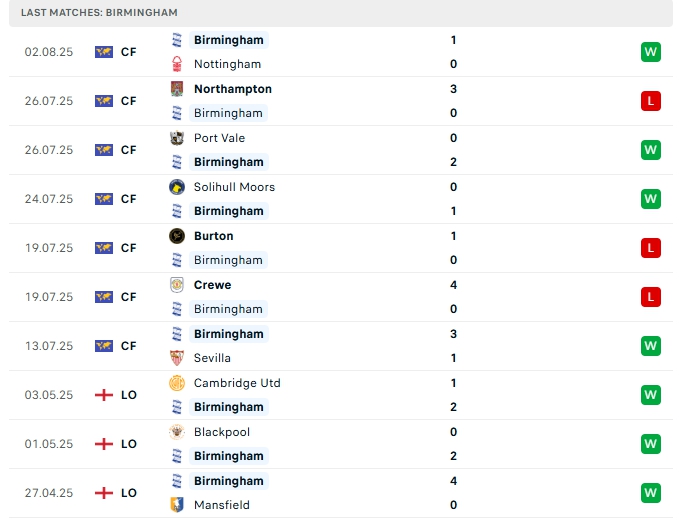Click the Burton club crest icon

(177, 236)
